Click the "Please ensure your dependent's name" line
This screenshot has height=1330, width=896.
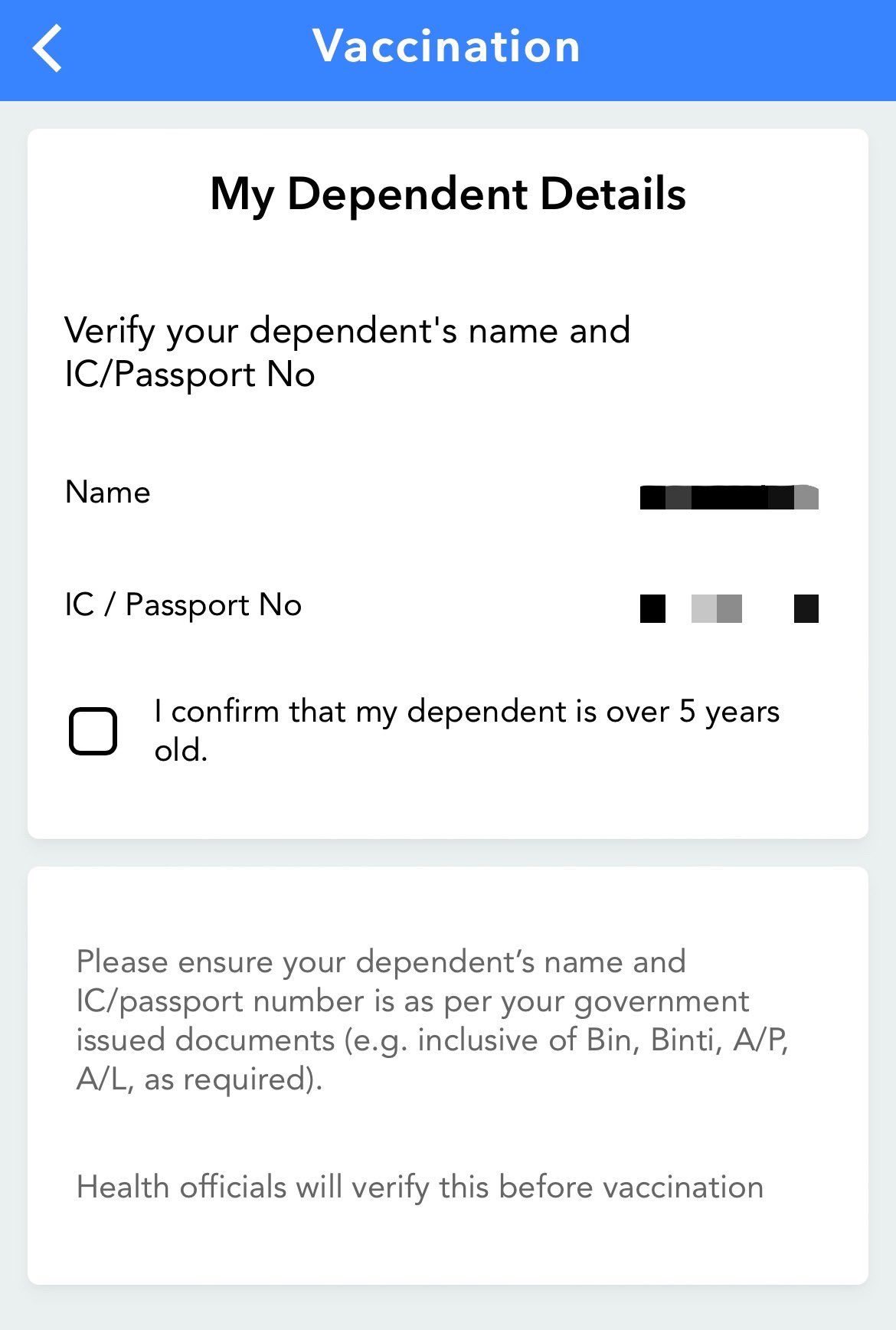pyautogui.click(x=381, y=961)
